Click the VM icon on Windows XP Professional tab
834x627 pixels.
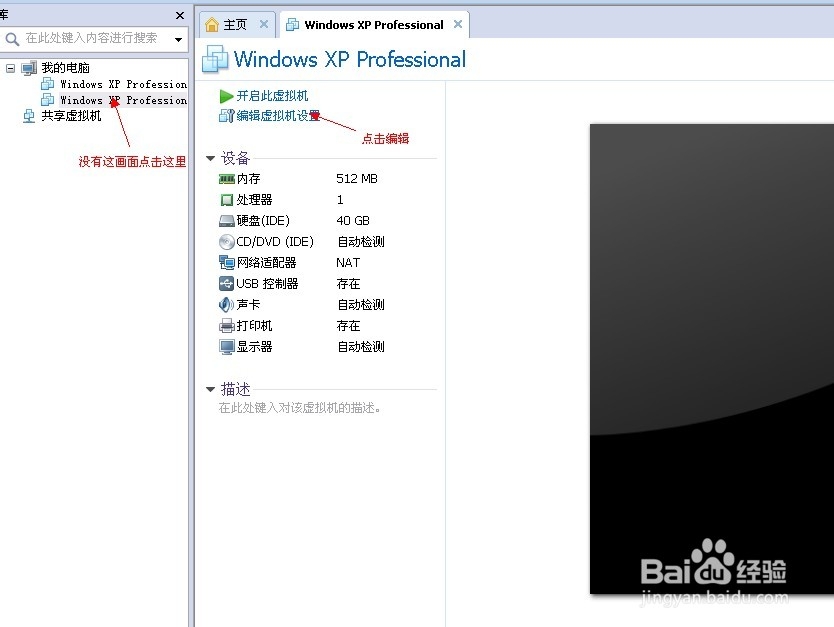[292, 24]
